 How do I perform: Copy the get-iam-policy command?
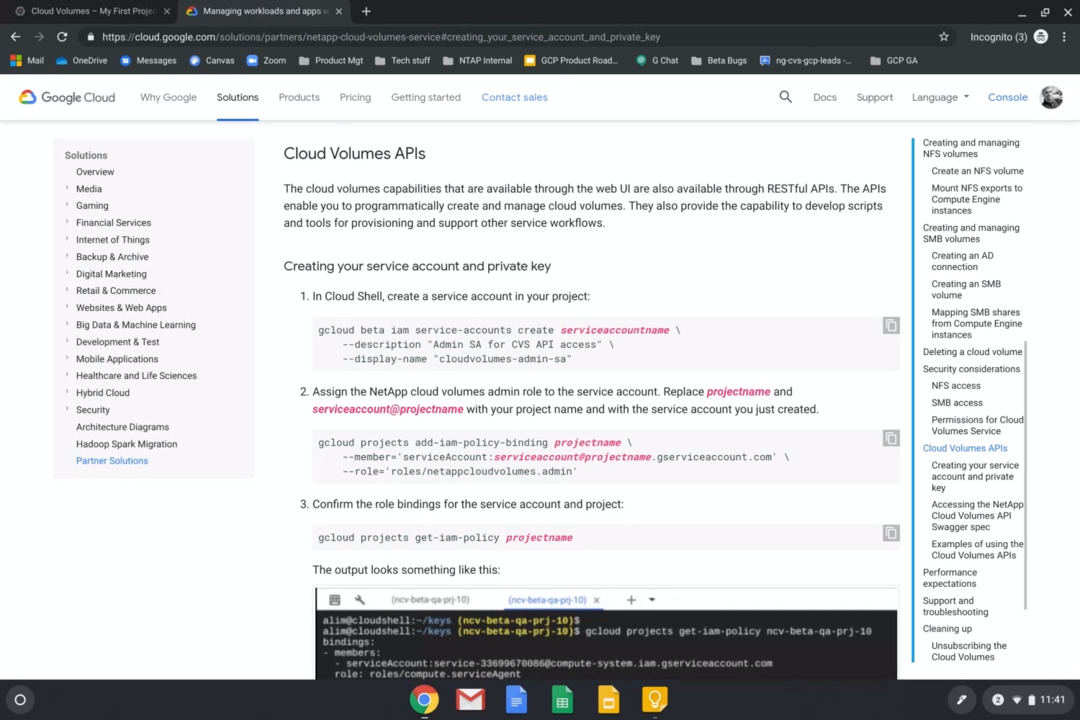891,533
